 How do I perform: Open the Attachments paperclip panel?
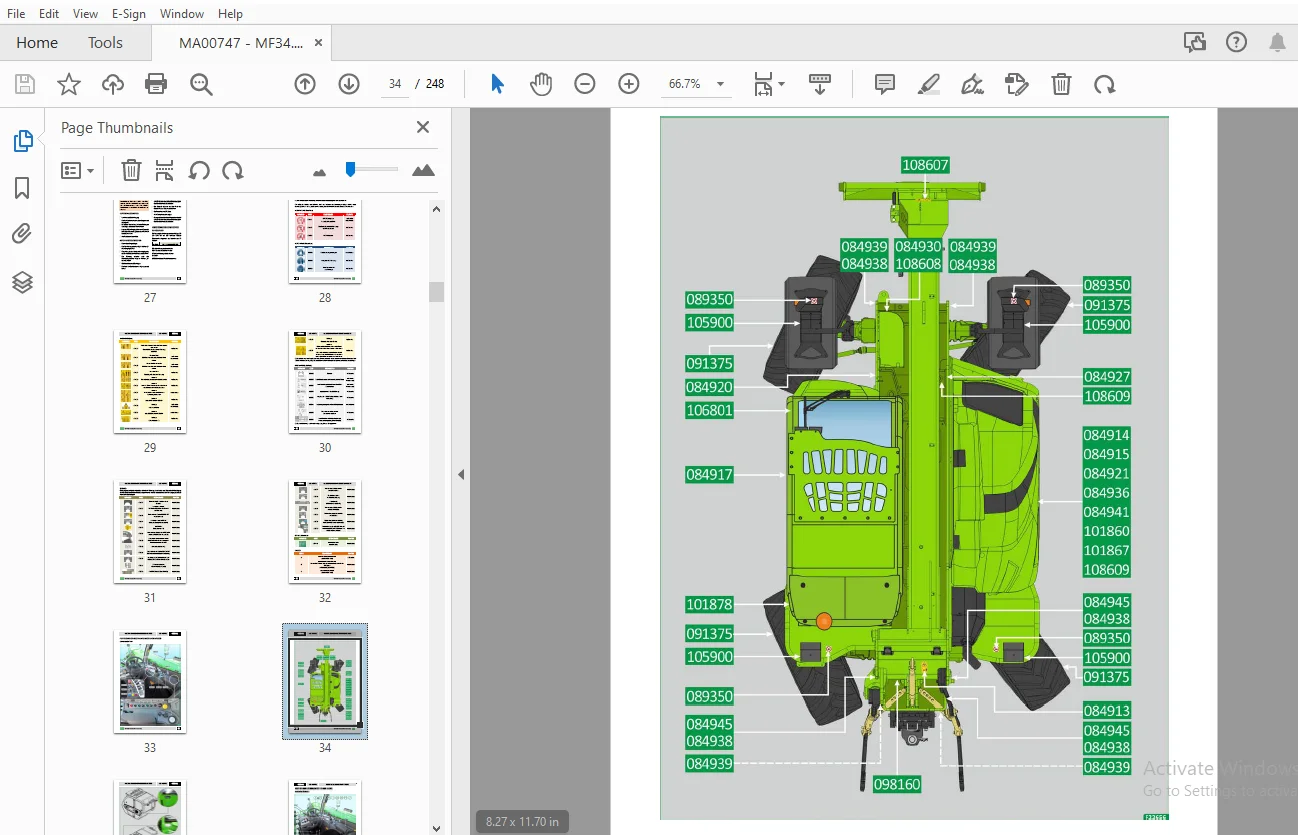point(22,234)
